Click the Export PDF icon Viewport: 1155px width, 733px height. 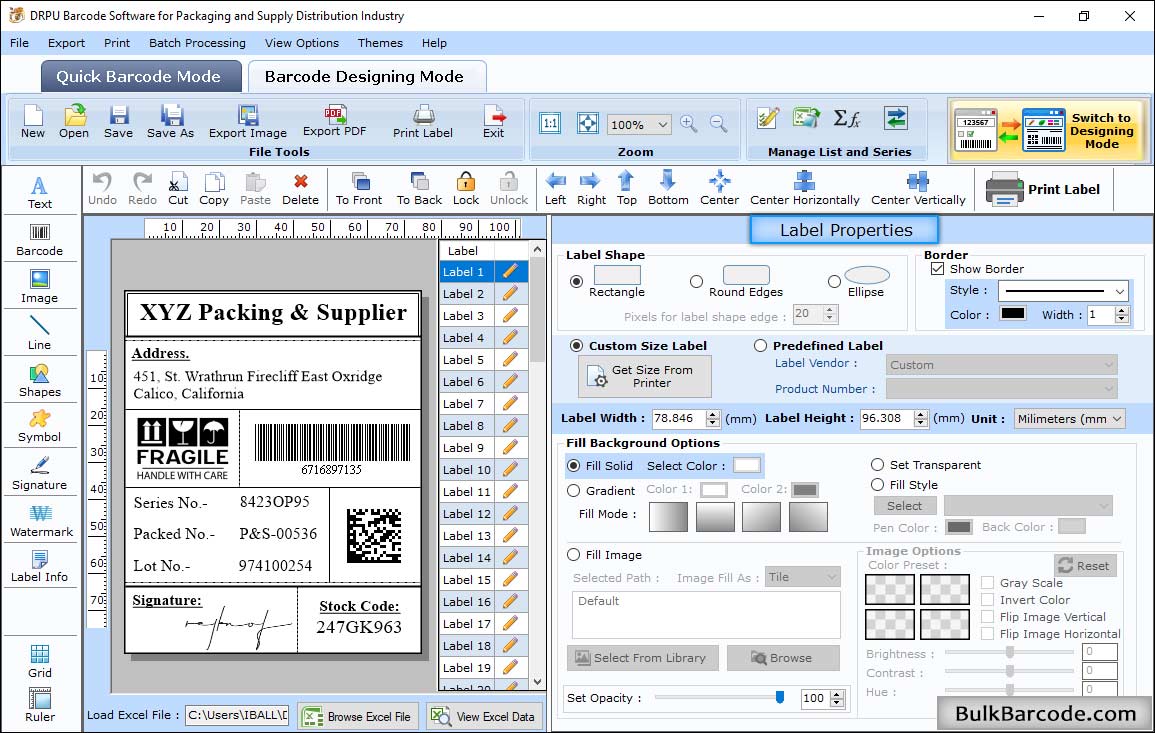[x=334, y=121]
